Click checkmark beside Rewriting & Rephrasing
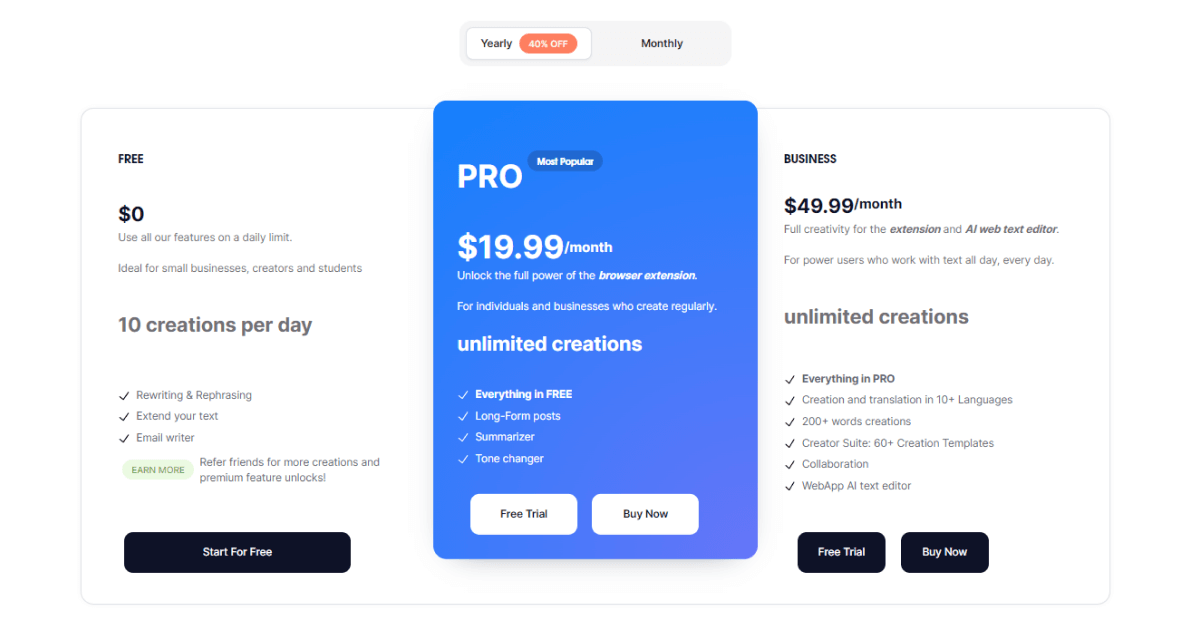This screenshot has width=1200, height=630. [124, 396]
